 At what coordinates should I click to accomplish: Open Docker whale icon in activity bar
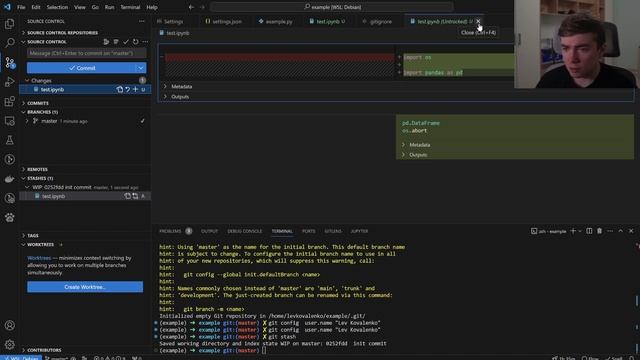tap(9, 179)
